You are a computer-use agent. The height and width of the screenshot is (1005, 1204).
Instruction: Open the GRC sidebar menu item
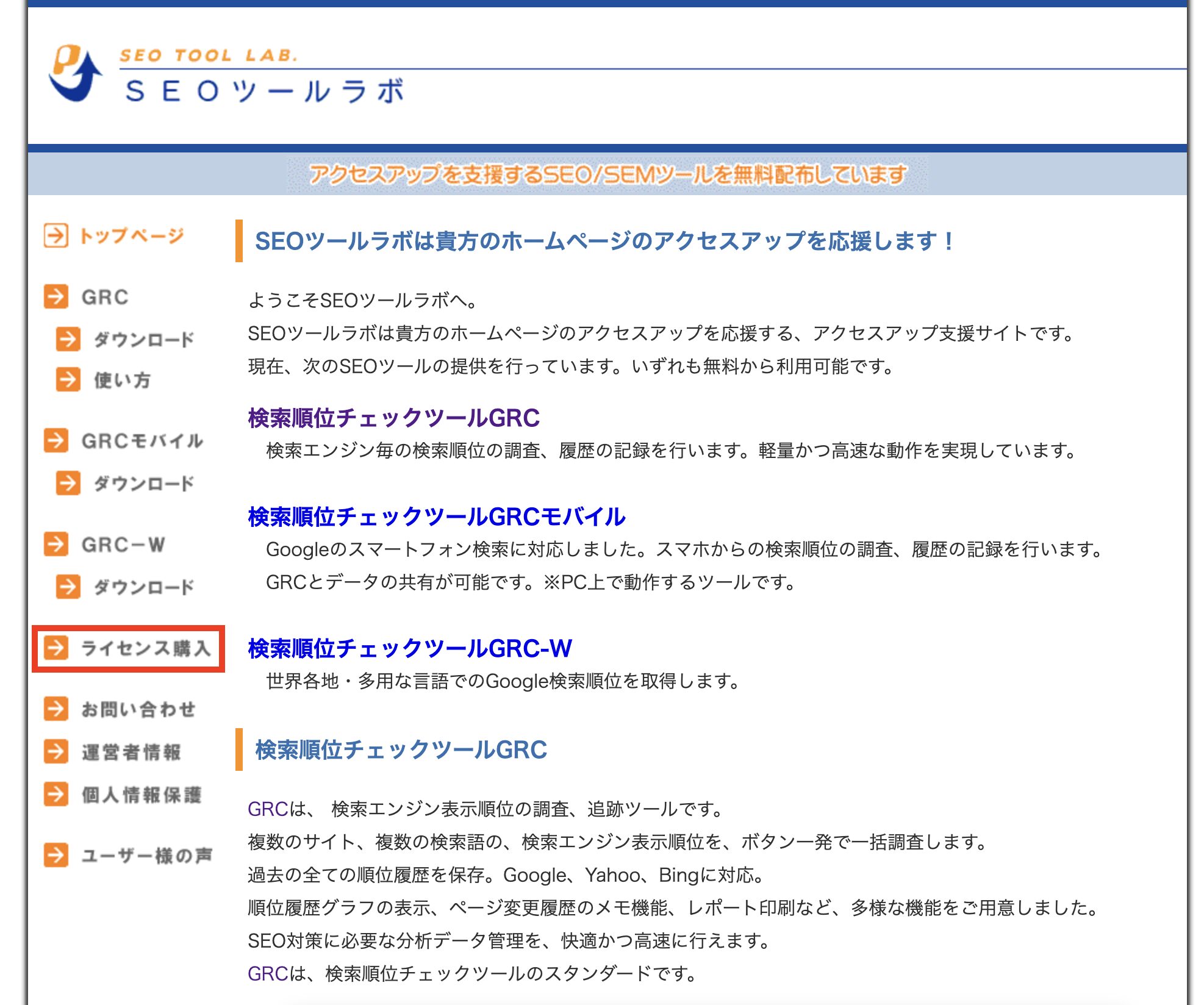[105, 297]
